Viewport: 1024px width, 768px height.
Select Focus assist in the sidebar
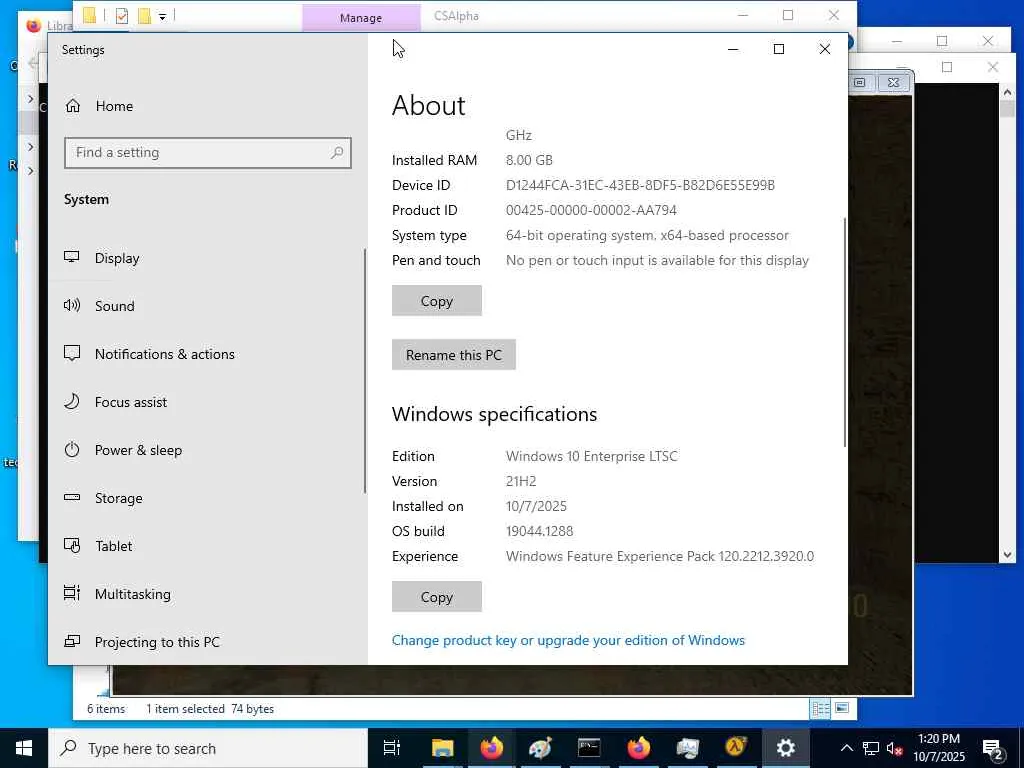click(115, 402)
